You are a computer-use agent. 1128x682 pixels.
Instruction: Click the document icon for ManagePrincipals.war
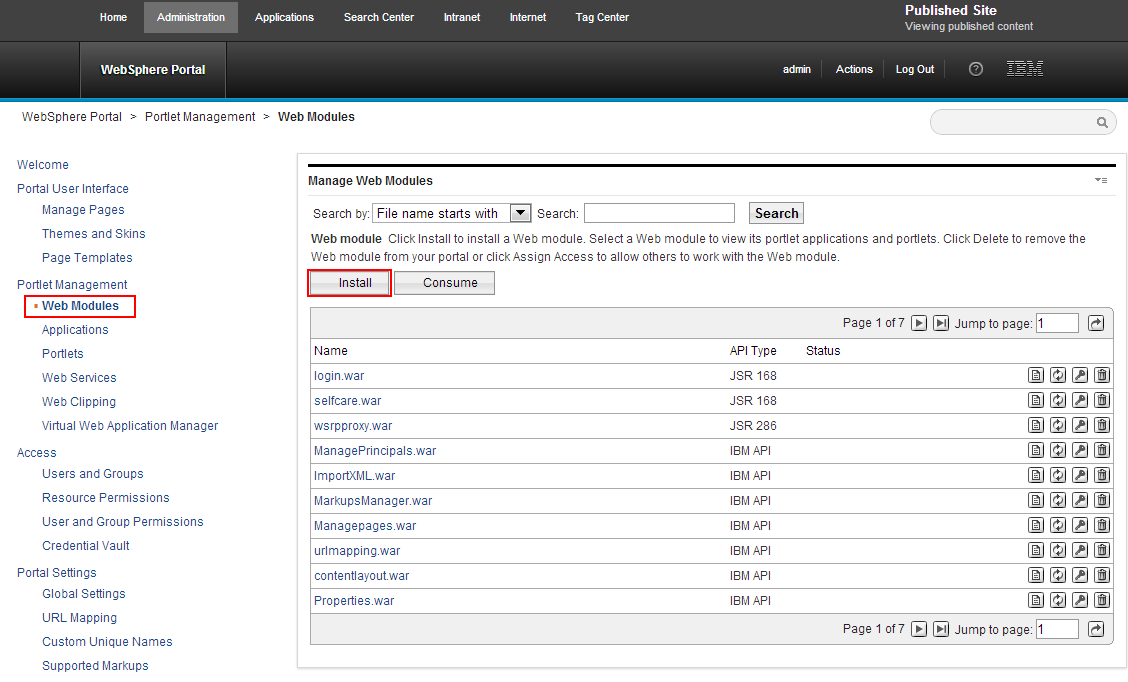click(1036, 450)
